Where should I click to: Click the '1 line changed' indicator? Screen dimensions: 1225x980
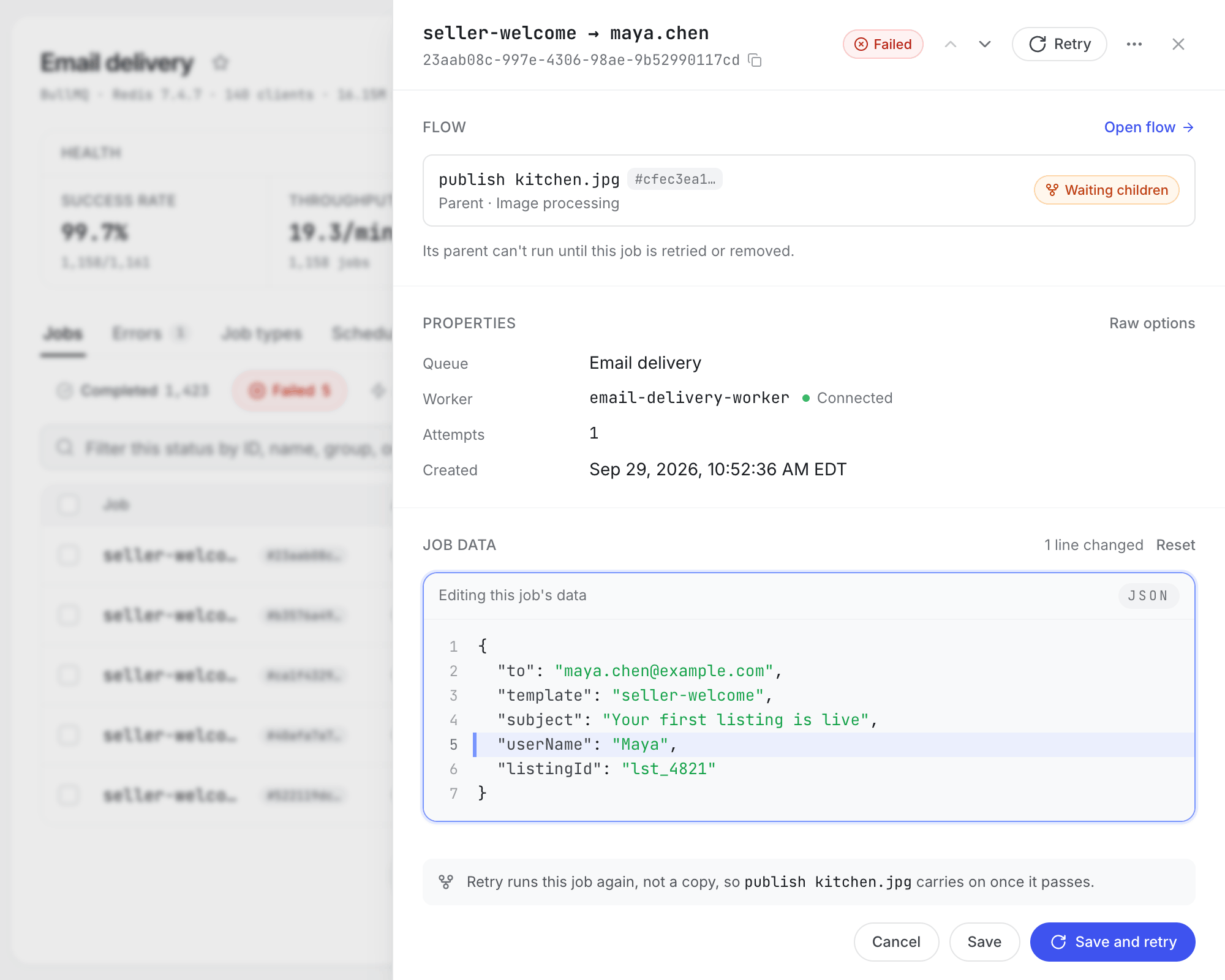1093,545
